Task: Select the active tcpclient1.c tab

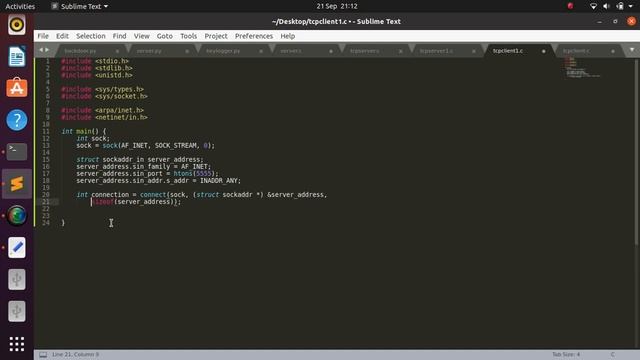Action: pyautogui.click(x=508, y=51)
